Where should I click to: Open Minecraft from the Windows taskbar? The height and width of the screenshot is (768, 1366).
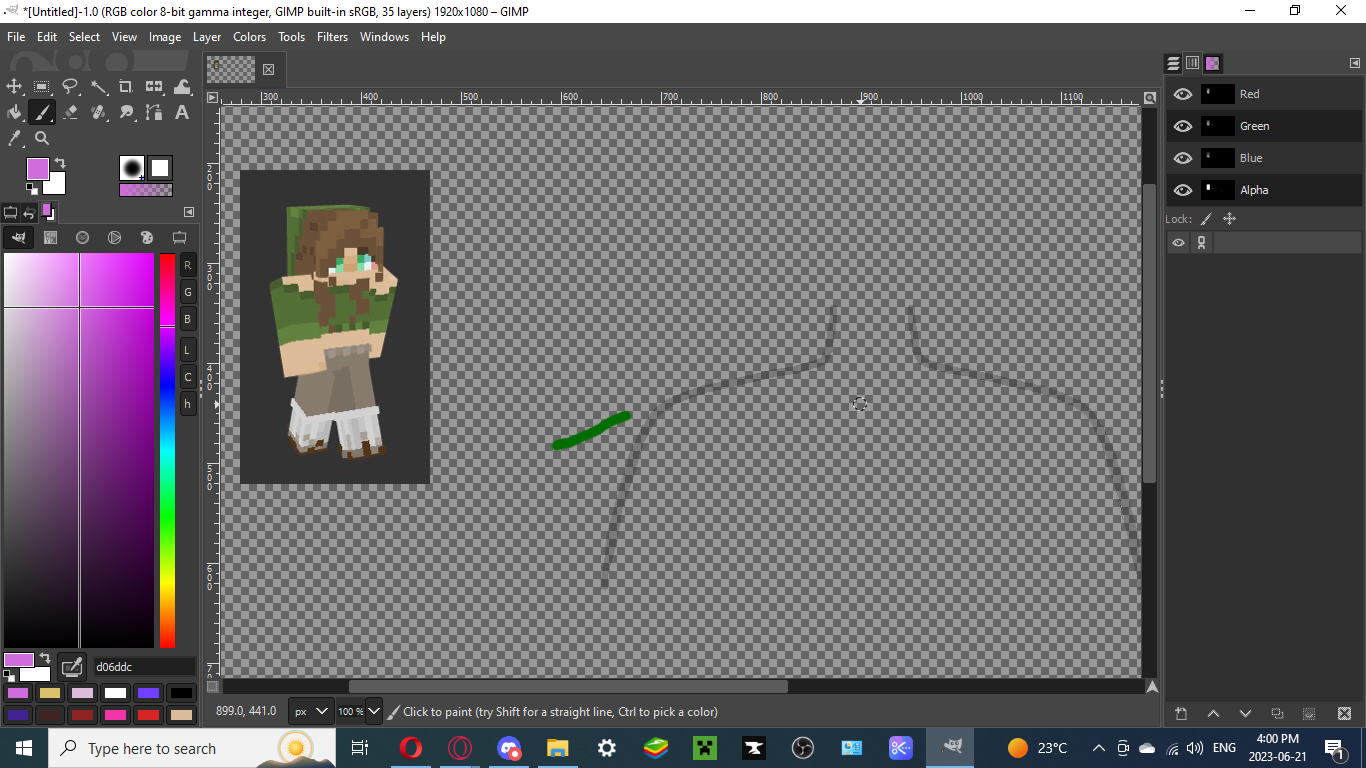pyautogui.click(x=705, y=748)
